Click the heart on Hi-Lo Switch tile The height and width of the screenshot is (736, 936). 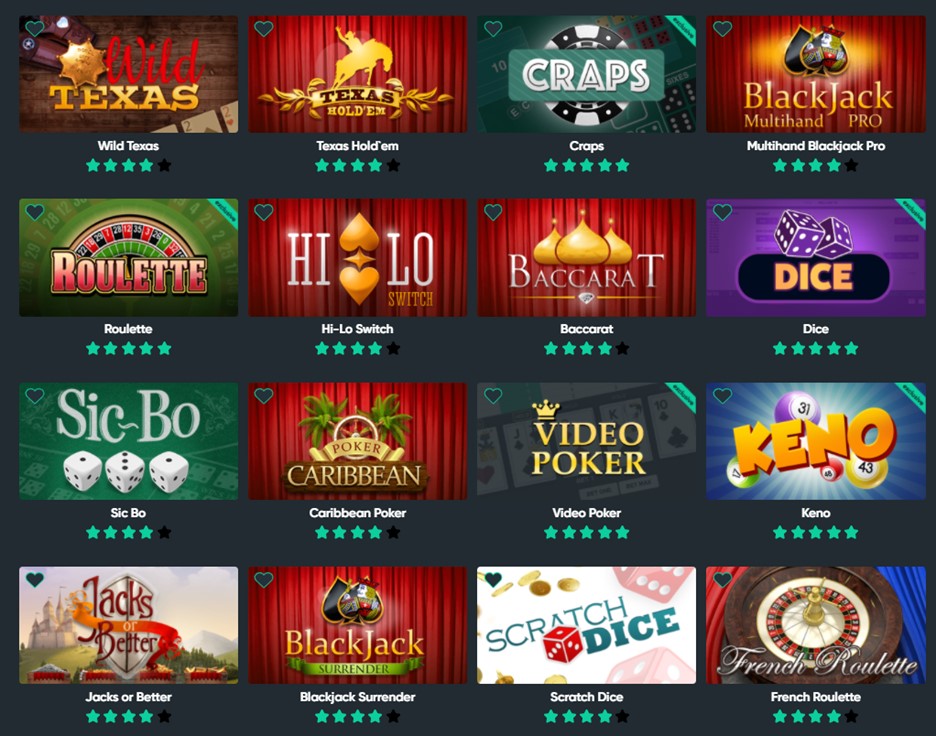[x=264, y=212]
